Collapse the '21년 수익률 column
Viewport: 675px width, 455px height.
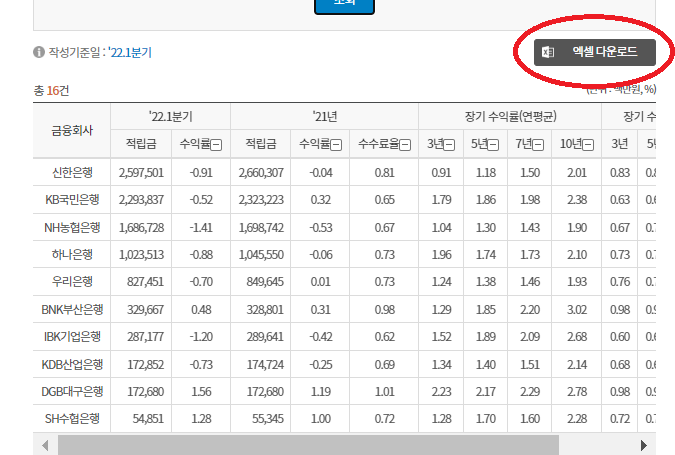pos(336,145)
